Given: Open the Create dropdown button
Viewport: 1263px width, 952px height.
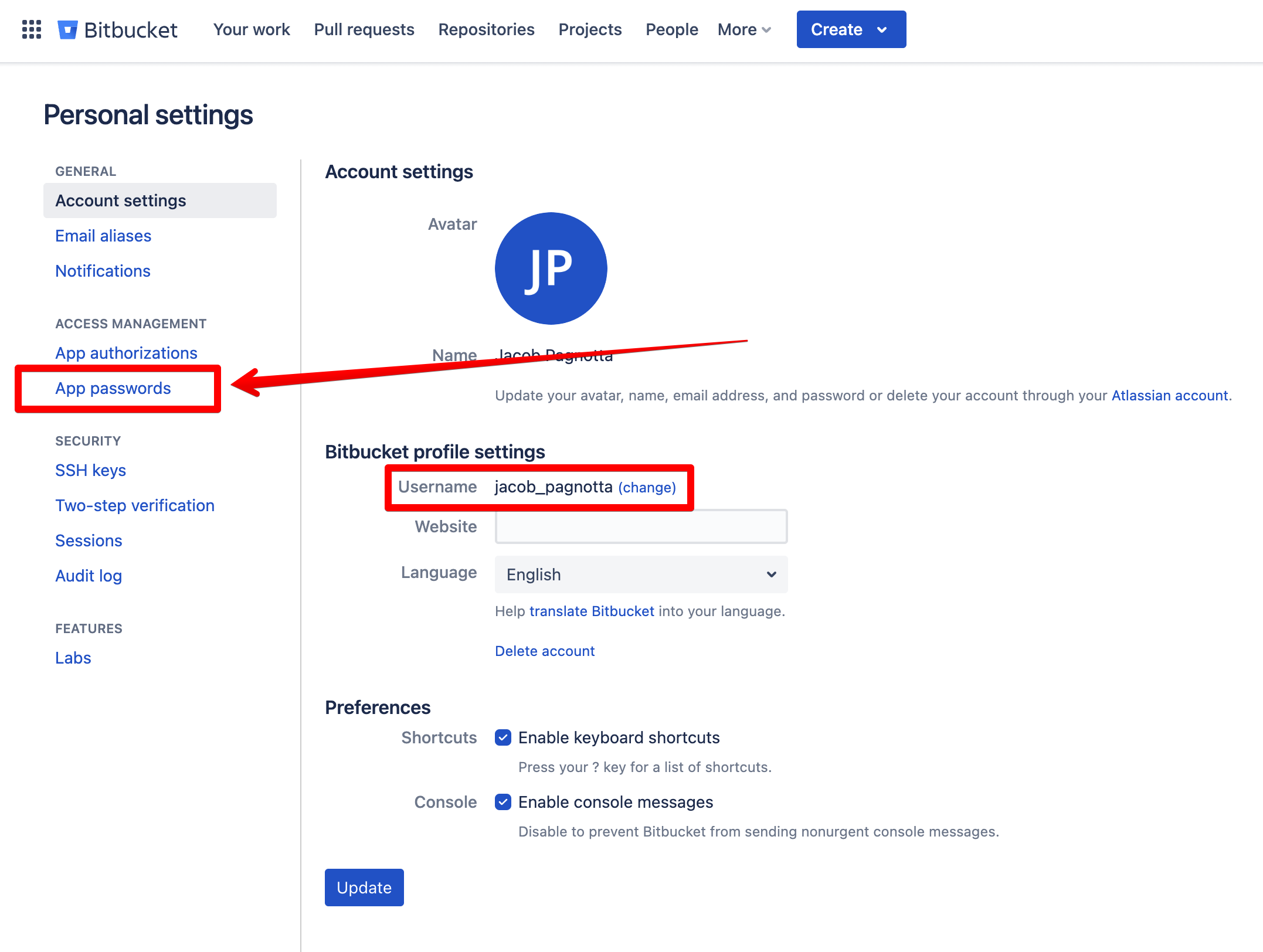Looking at the screenshot, I should [851, 29].
